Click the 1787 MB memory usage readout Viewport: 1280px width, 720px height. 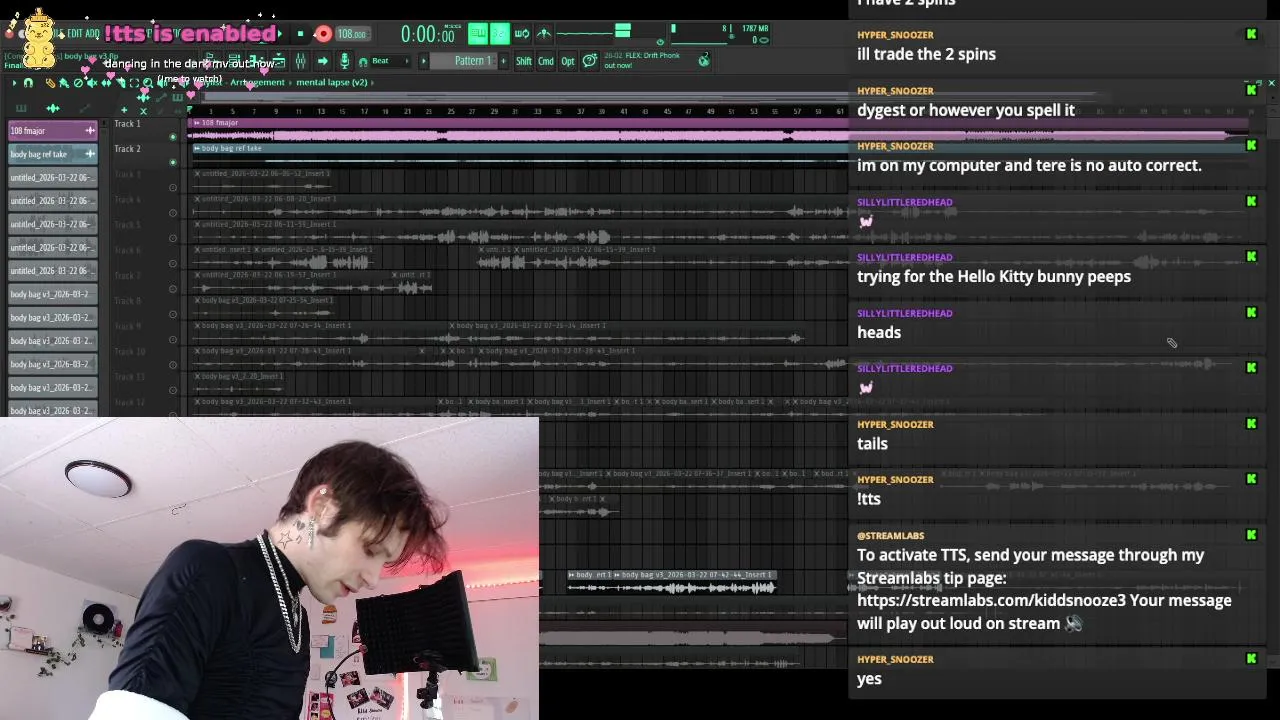pyautogui.click(x=755, y=28)
